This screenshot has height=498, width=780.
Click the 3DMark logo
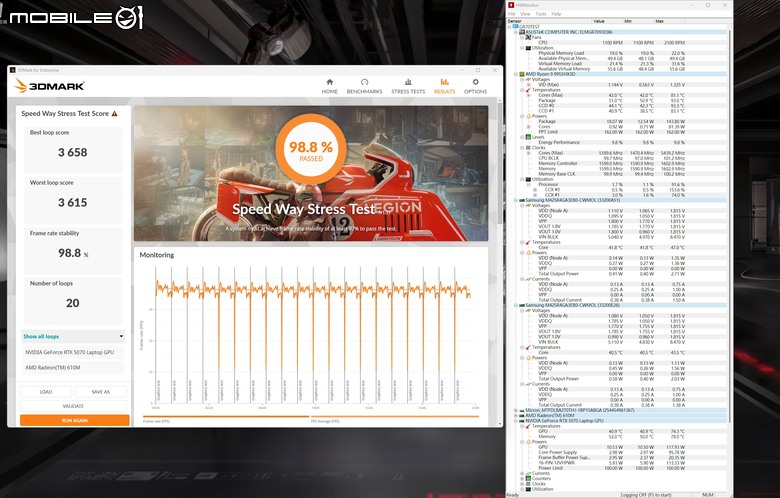(49, 86)
